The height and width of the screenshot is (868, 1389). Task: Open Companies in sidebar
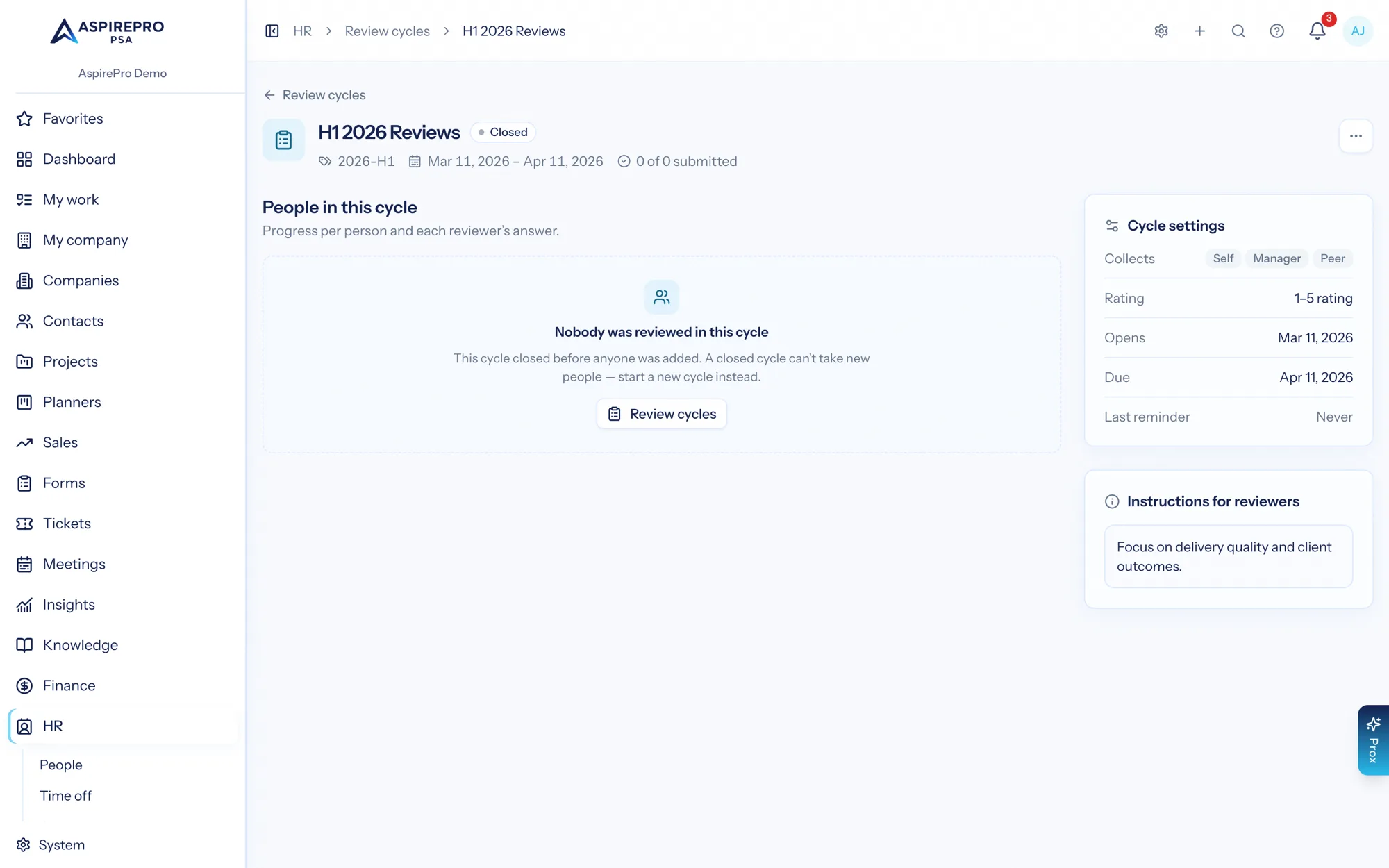point(122,281)
